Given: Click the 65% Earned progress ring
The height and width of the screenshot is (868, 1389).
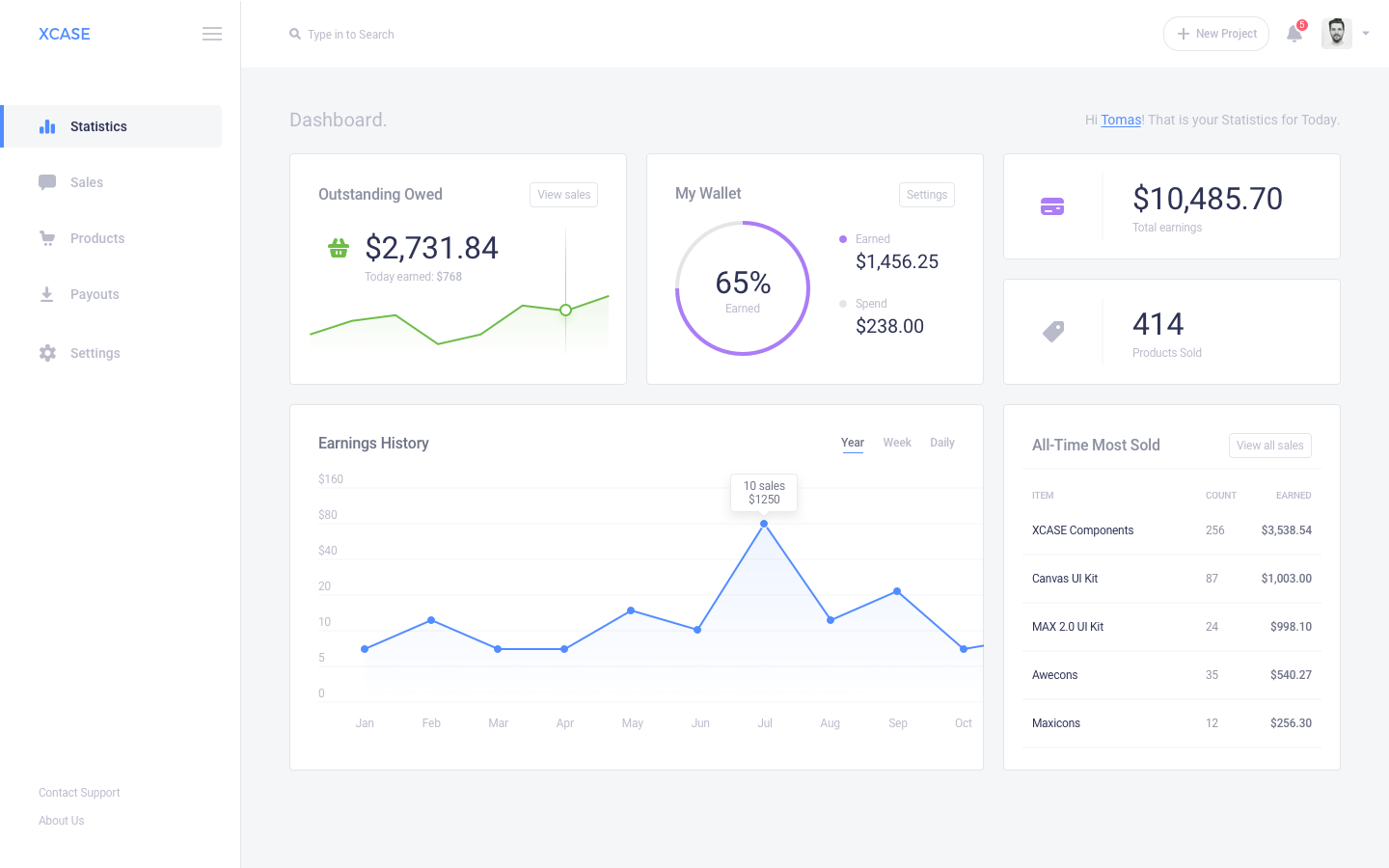Looking at the screenshot, I should pos(743,288).
